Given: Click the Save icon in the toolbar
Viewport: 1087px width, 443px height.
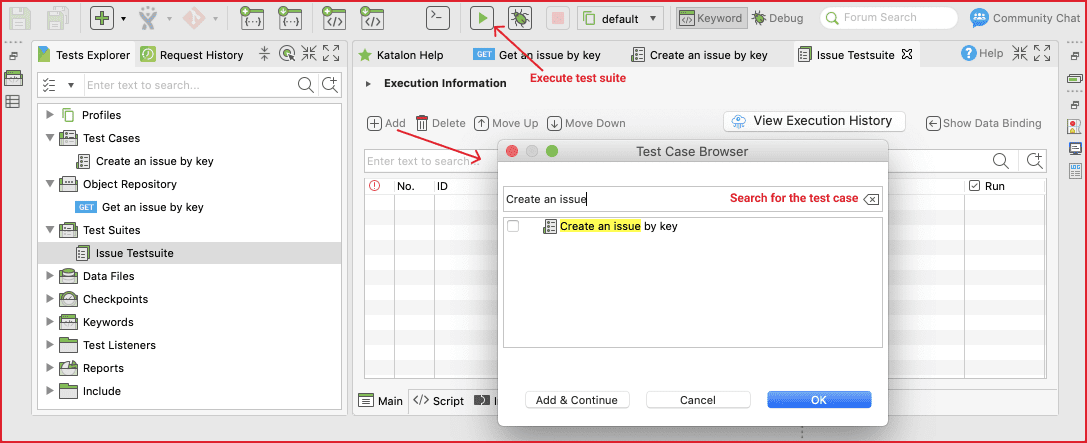Looking at the screenshot, I should pos(20,18).
